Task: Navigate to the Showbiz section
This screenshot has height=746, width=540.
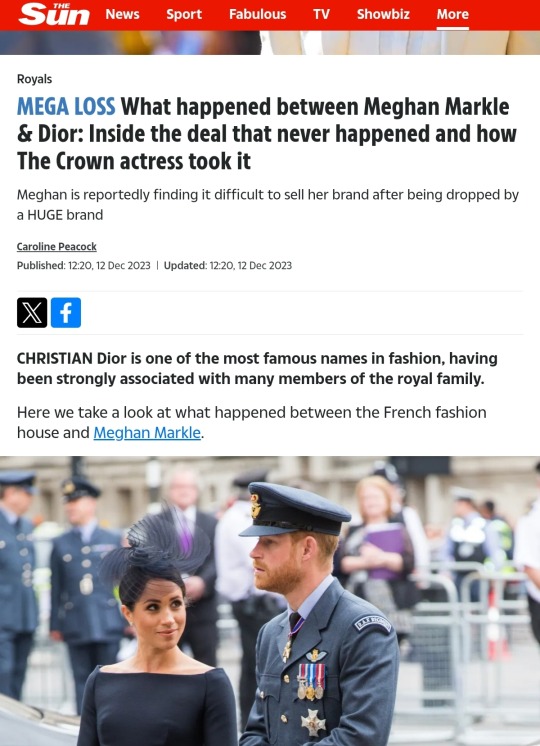Action: tap(383, 14)
